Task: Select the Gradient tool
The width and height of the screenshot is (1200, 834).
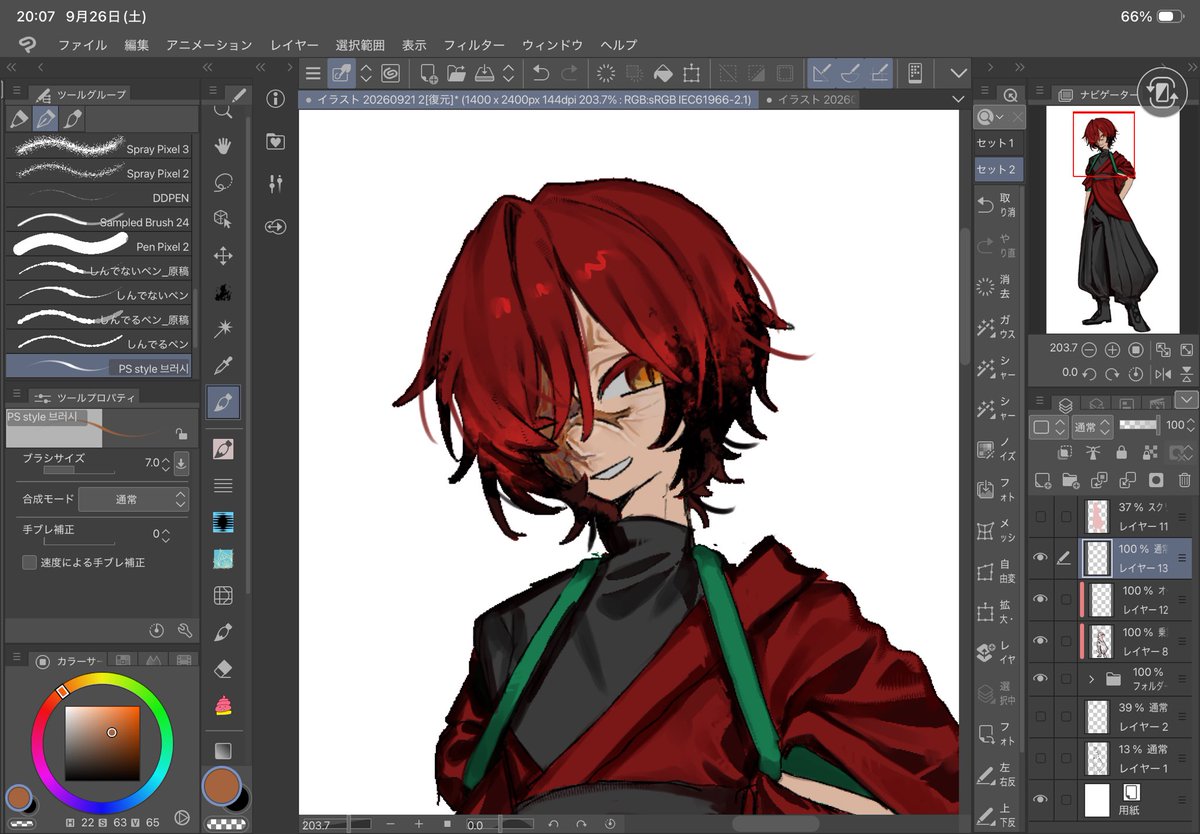Action: tap(223, 750)
